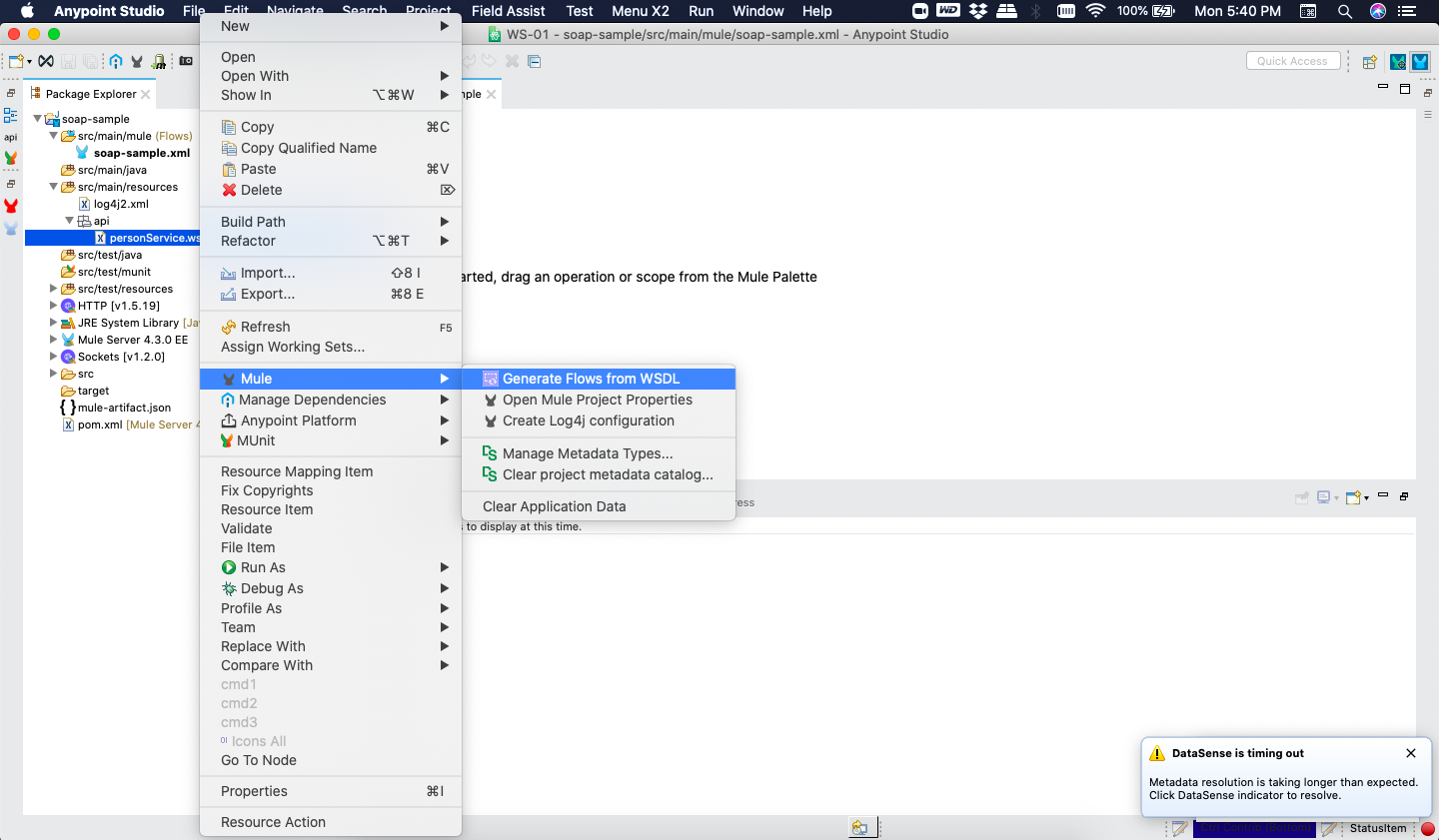Screen dimensions: 1439x840
Task: Open the macOS Wi-Fi status icon
Action: coord(1095,11)
